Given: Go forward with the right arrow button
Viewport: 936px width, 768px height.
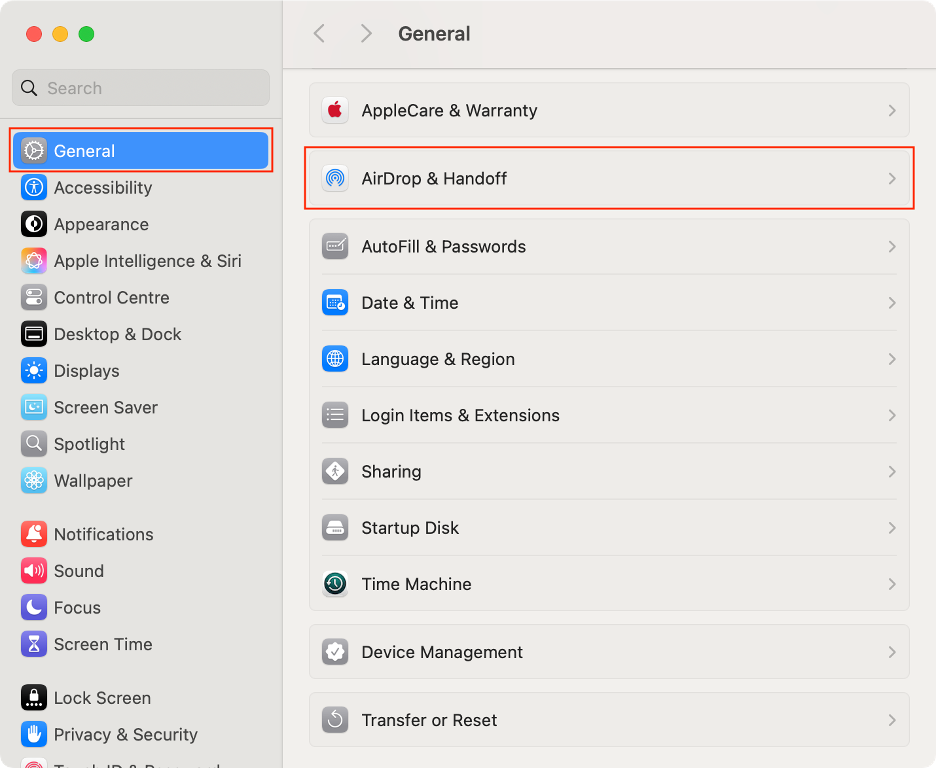Looking at the screenshot, I should (366, 33).
